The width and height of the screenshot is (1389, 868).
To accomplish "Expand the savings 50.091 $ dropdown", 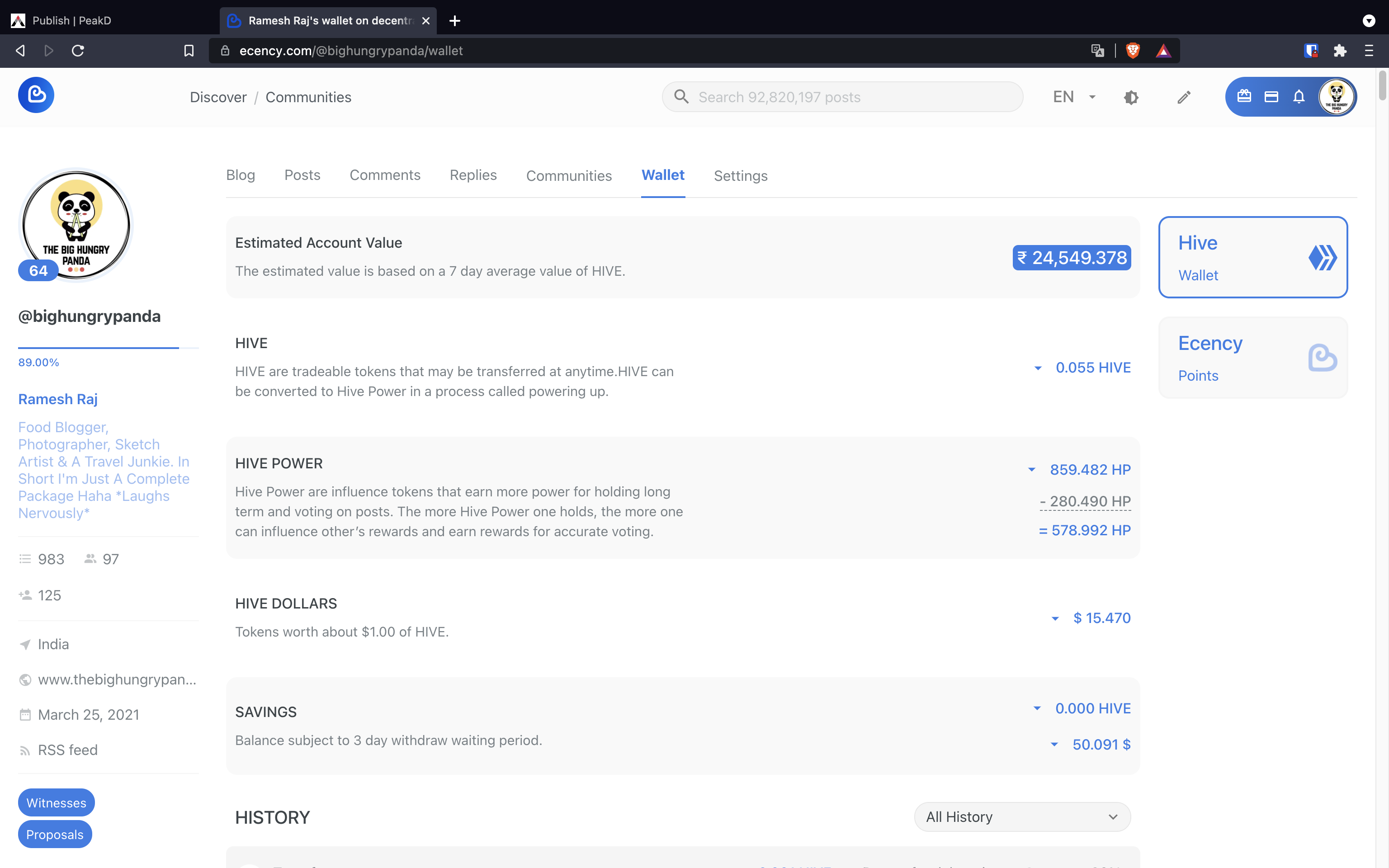I will (1054, 745).
